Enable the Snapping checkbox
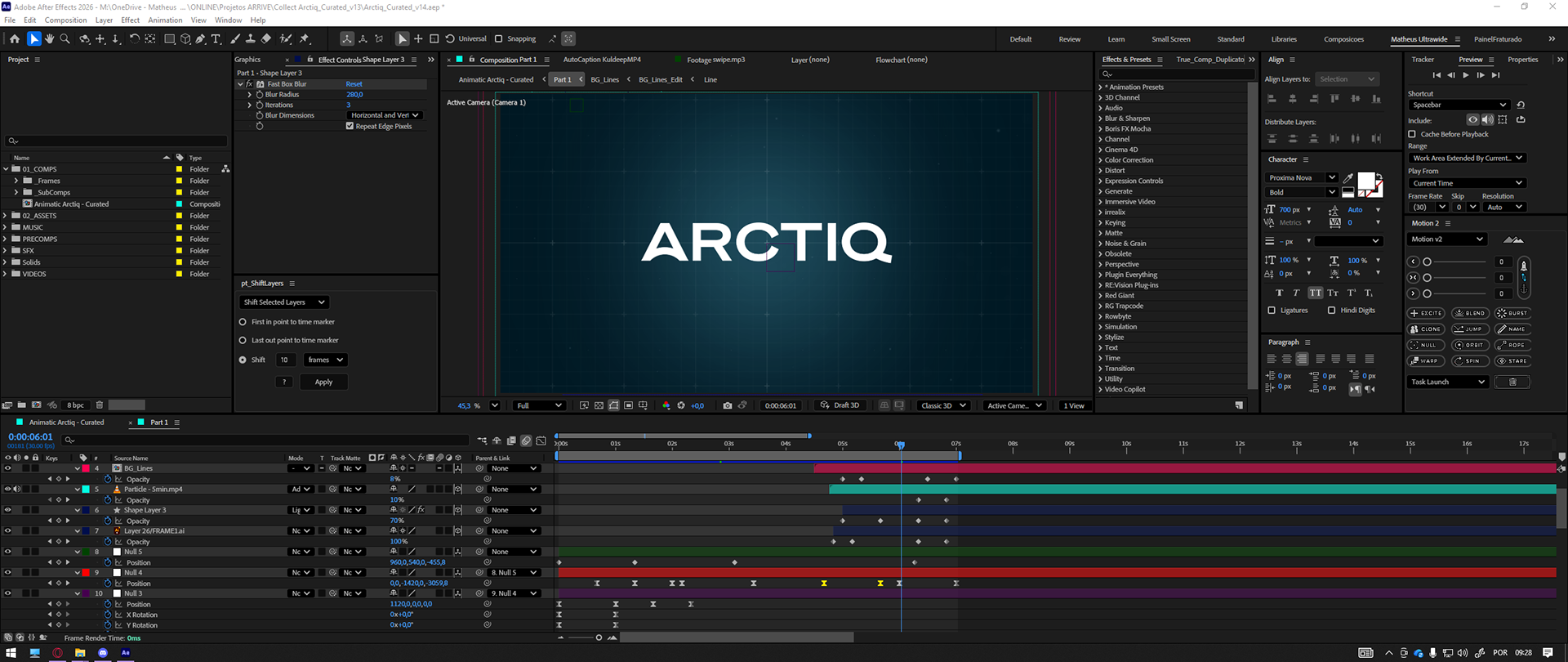This screenshot has height=662, width=1568. pyautogui.click(x=499, y=38)
